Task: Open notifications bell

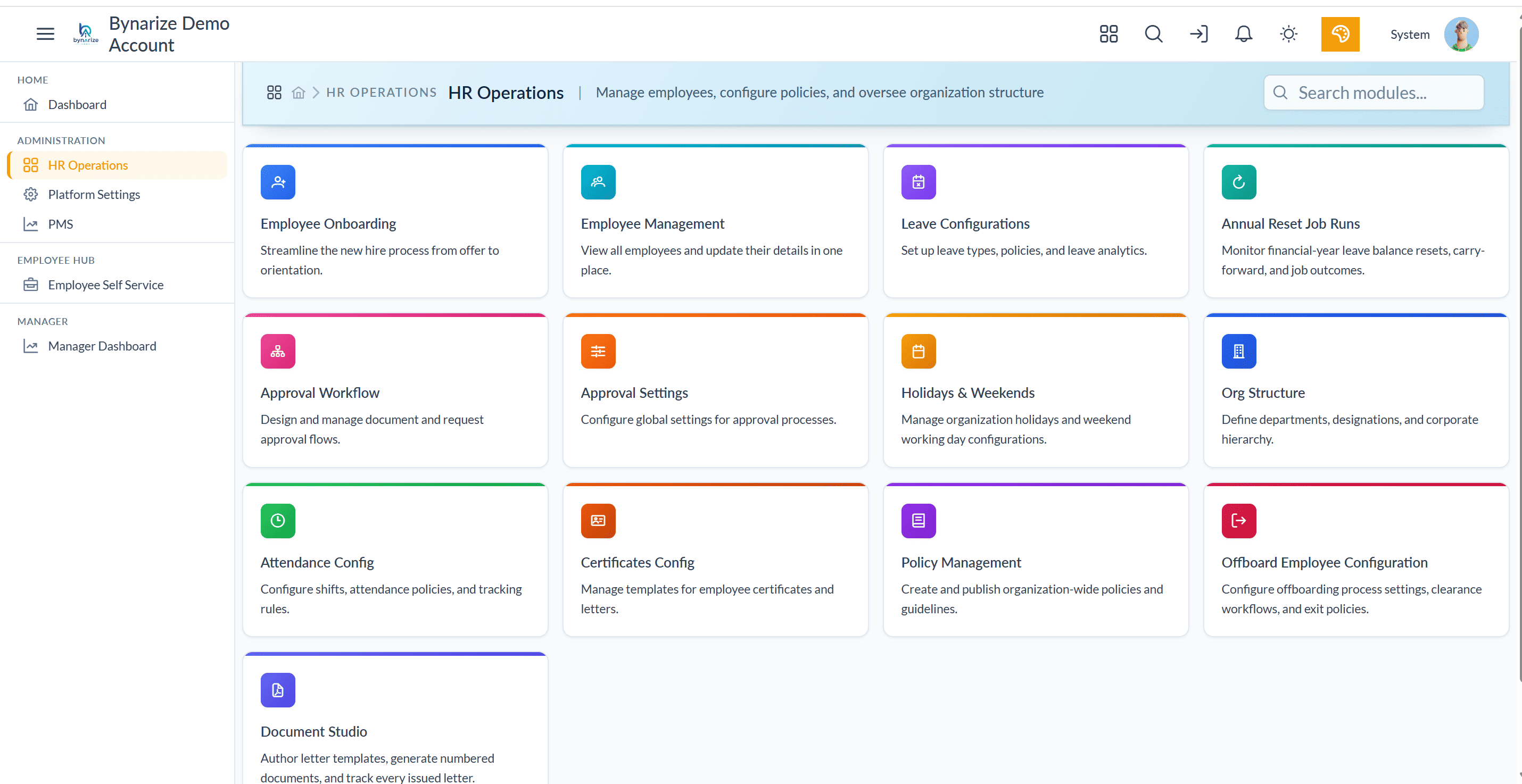Action: click(1244, 34)
